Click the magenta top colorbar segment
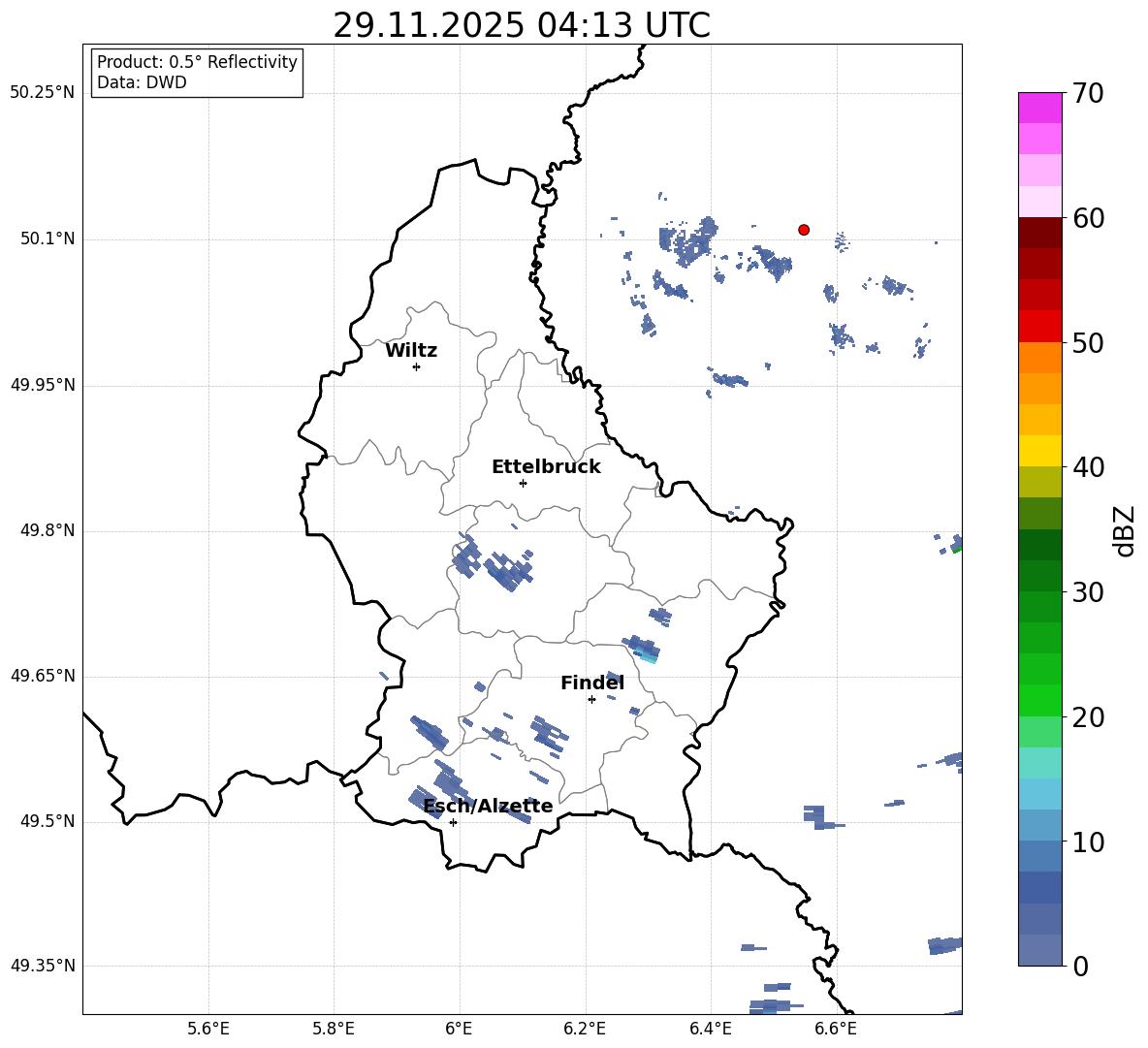 (1040, 108)
